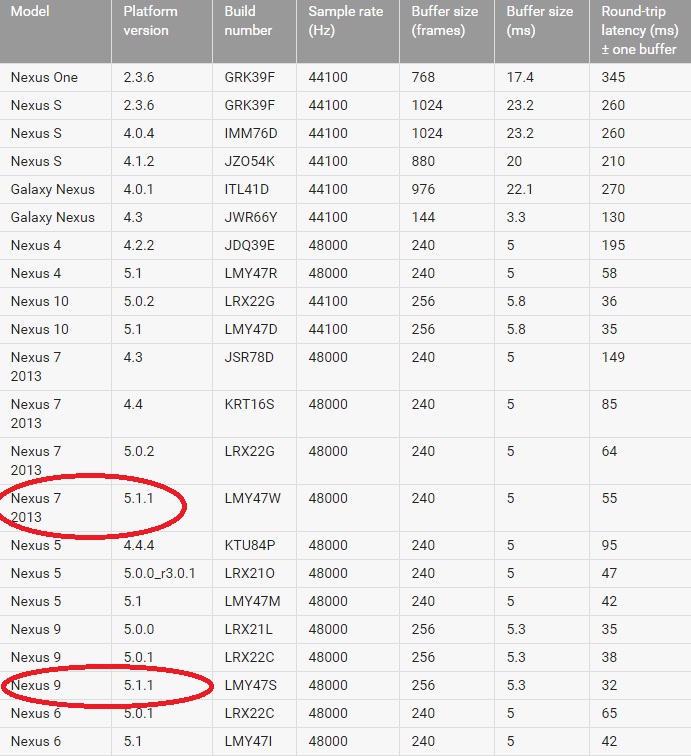The image size is (691, 756).
Task: Click latency value 64
Action: (x=609, y=451)
